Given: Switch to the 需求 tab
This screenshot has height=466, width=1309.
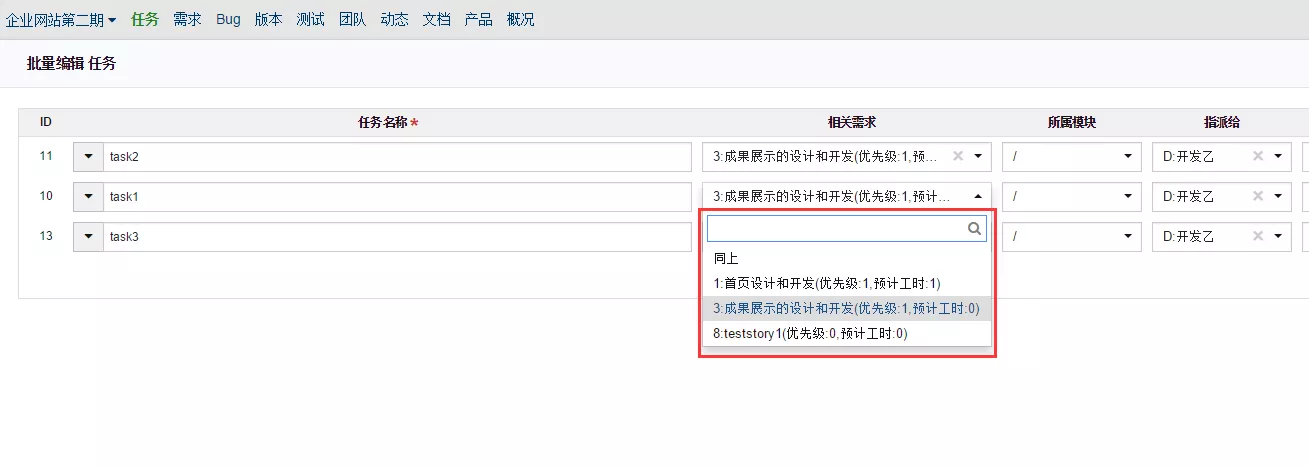Looking at the screenshot, I should (x=187, y=19).
